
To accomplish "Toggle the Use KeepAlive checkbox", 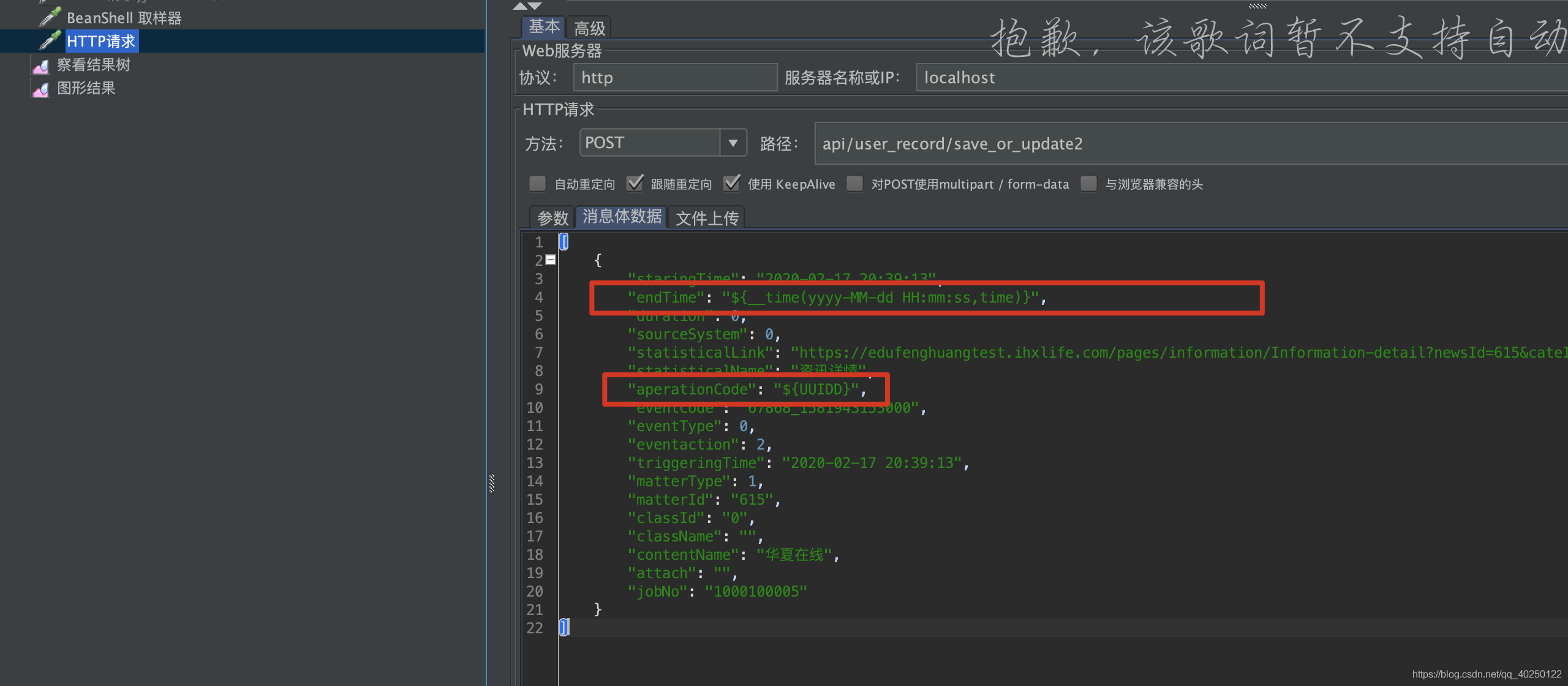I will (731, 184).
